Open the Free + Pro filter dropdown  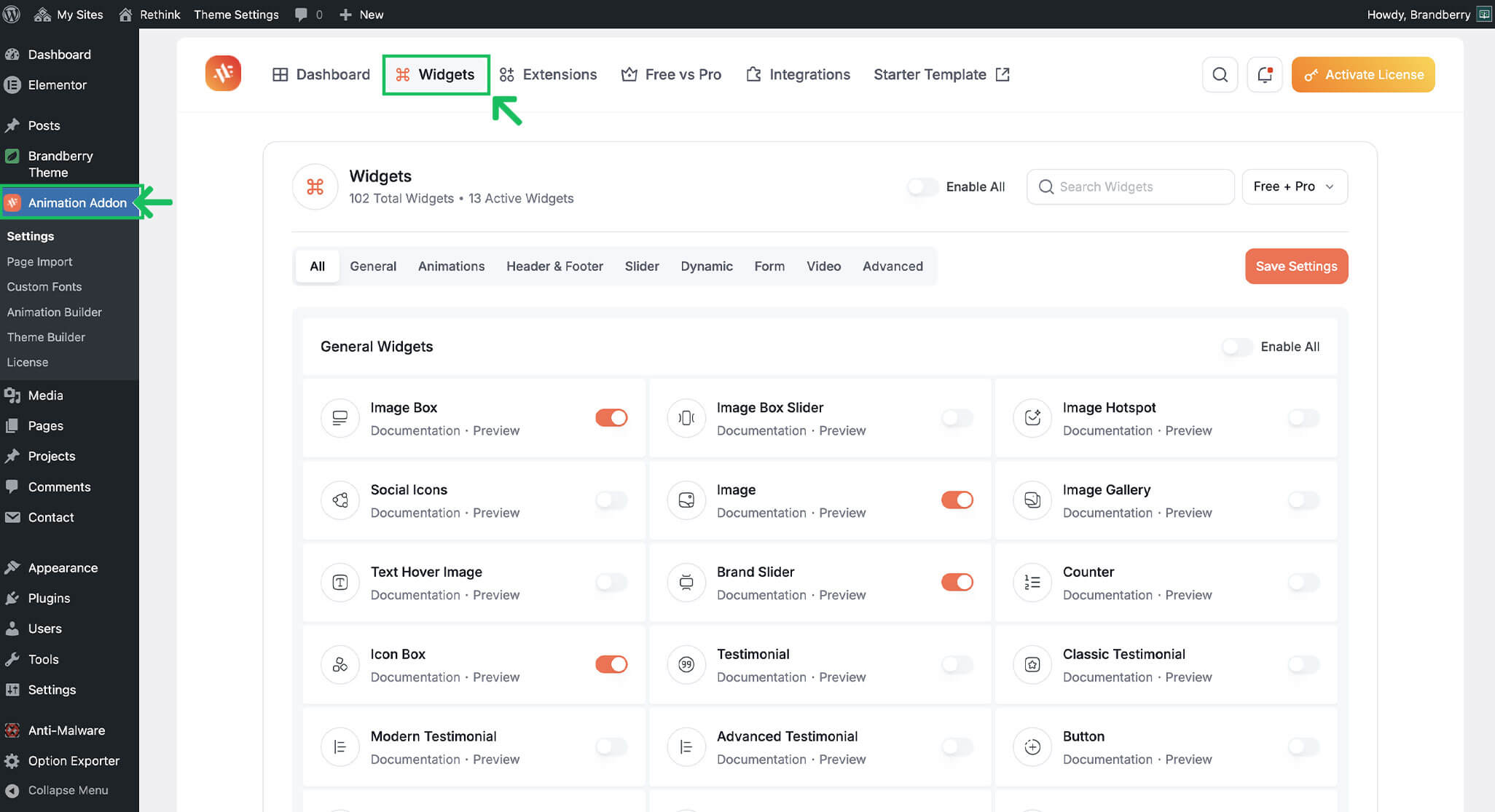1294,186
